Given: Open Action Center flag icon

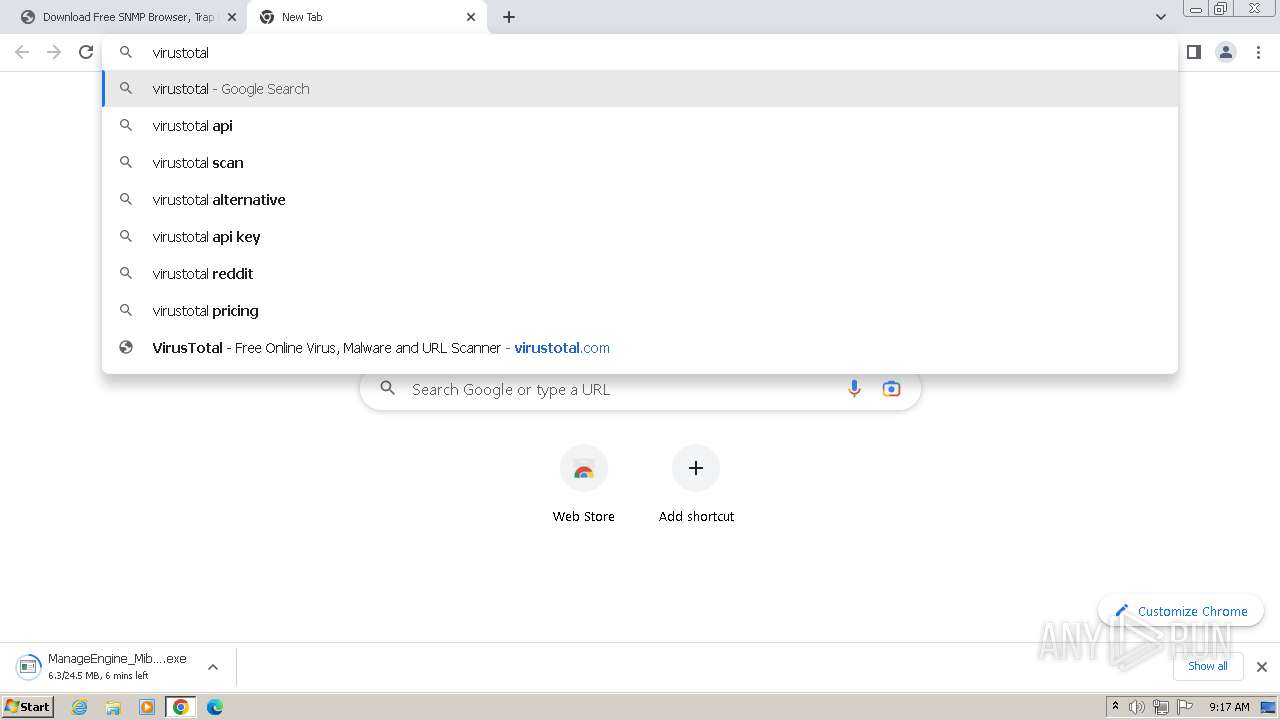Looking at the screenshot, I should 1185,707.
